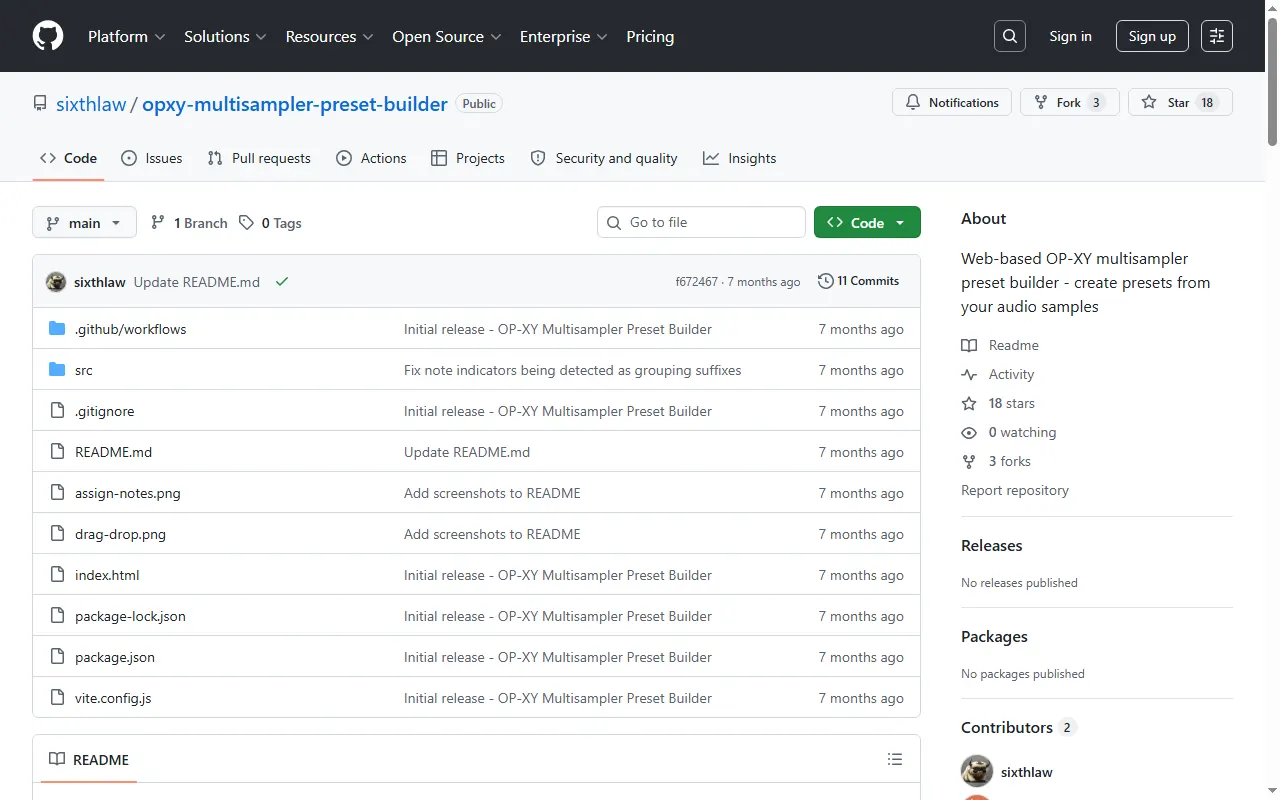Click the Sign up button

point(1152,36)
